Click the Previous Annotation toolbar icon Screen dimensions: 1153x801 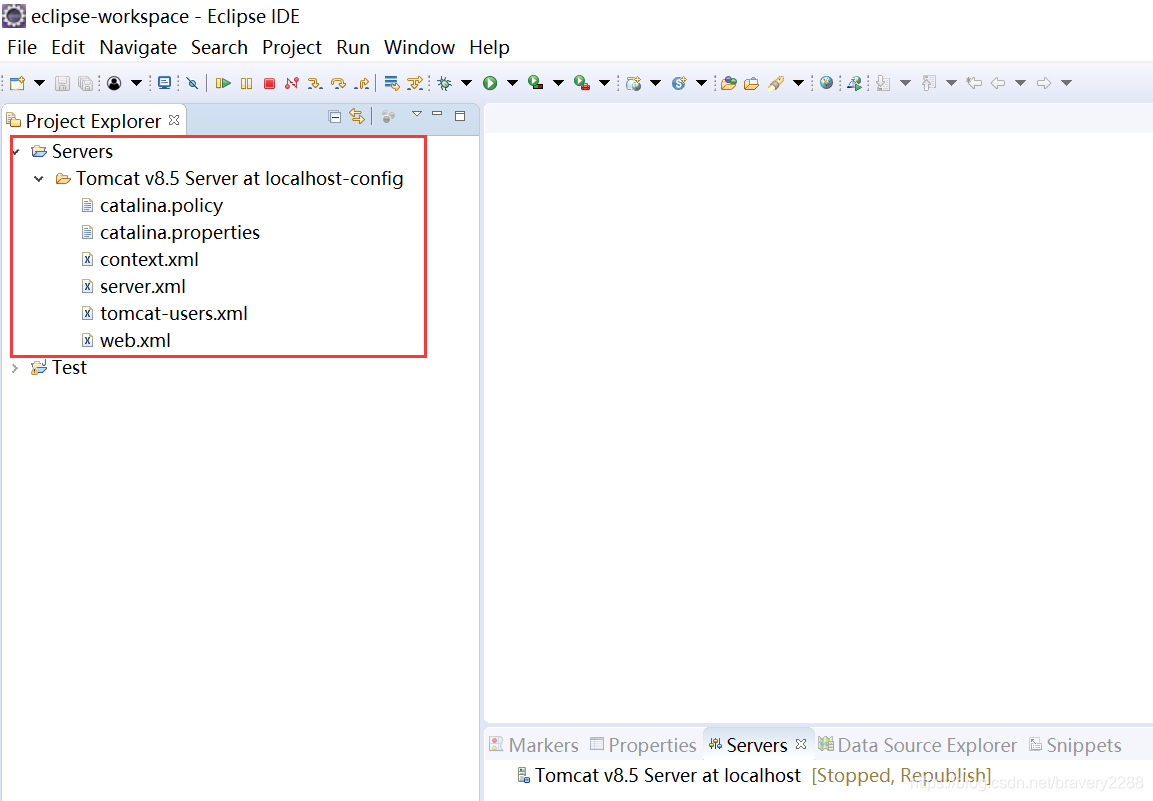[x=929, y=83]
